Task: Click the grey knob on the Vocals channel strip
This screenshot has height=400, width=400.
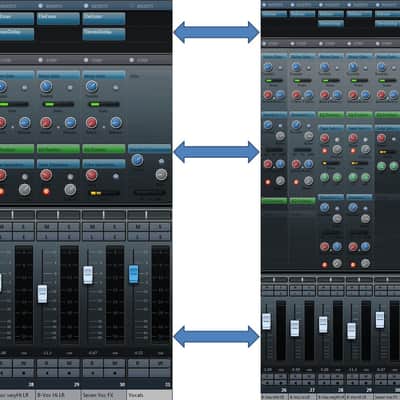Action: tap(161, 174)
